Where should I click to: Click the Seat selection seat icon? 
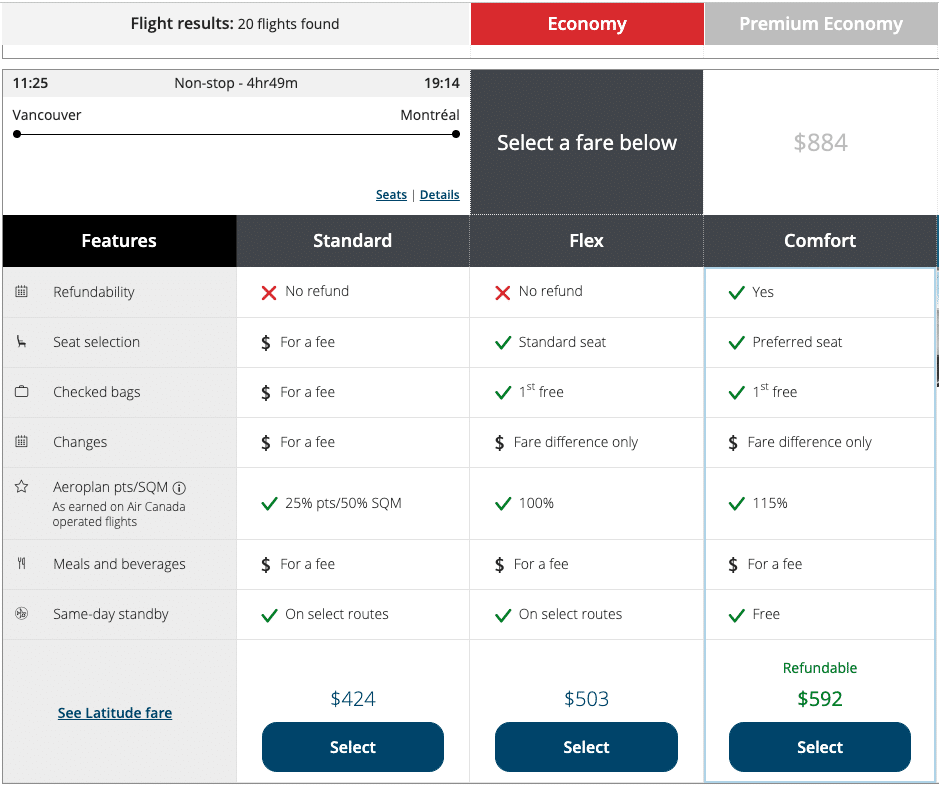22,342
